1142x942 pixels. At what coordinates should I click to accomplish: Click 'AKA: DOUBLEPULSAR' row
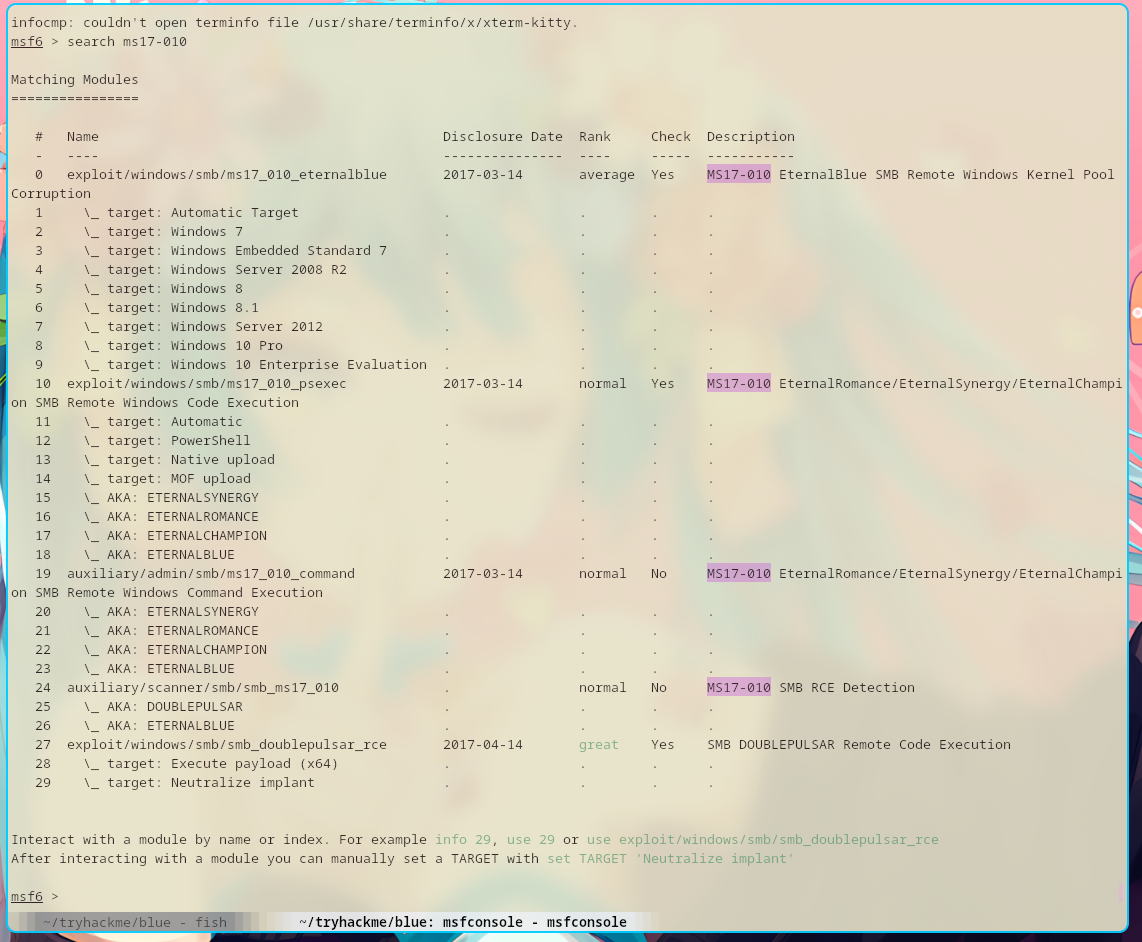pos(163,707)
